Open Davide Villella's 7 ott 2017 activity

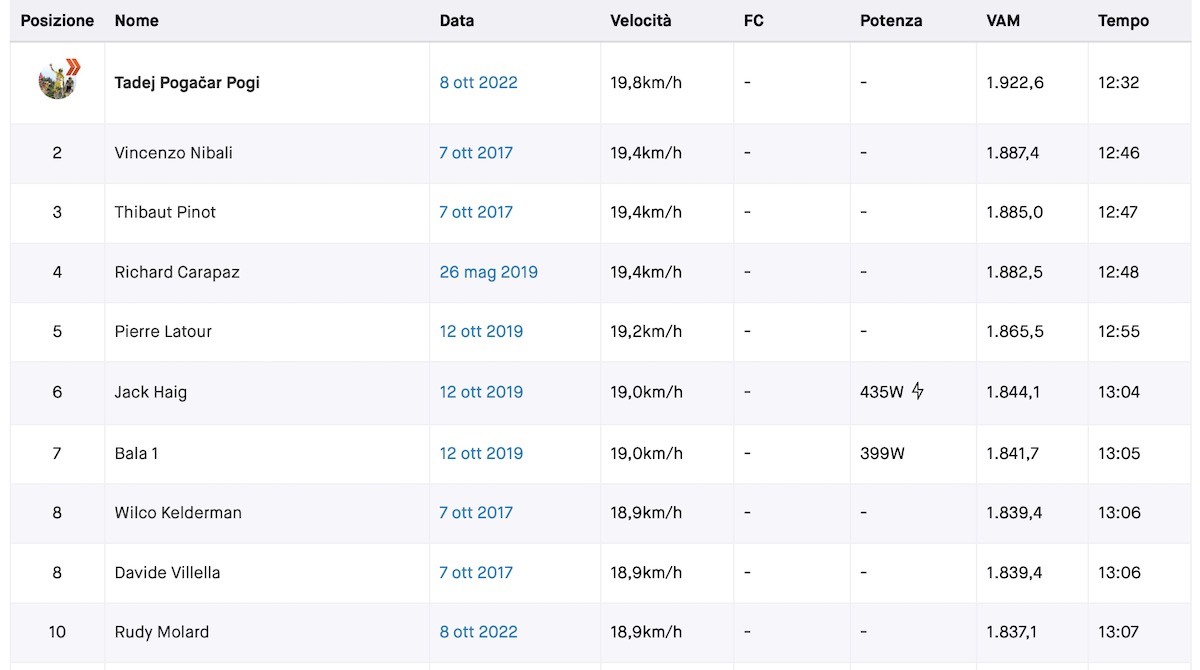tap(476, 573)
